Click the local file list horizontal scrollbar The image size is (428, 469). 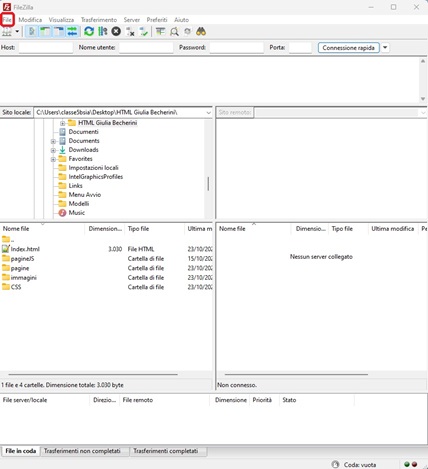point(93,374)
